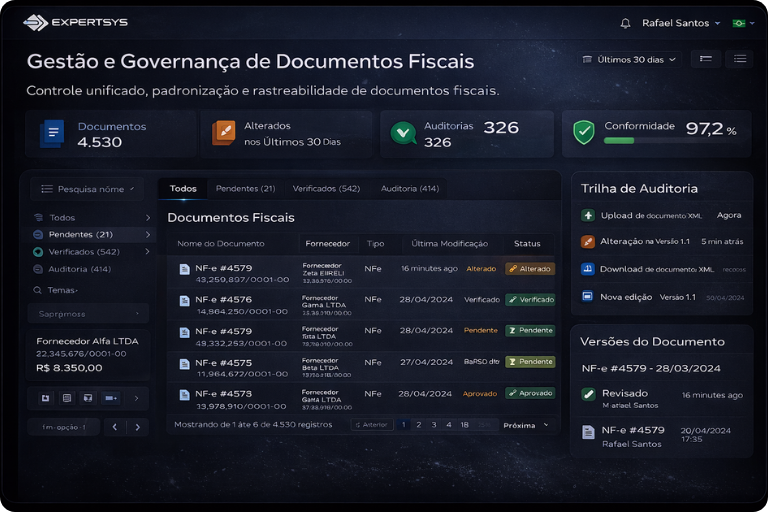Switch to the compact list view

click(705, 59)
